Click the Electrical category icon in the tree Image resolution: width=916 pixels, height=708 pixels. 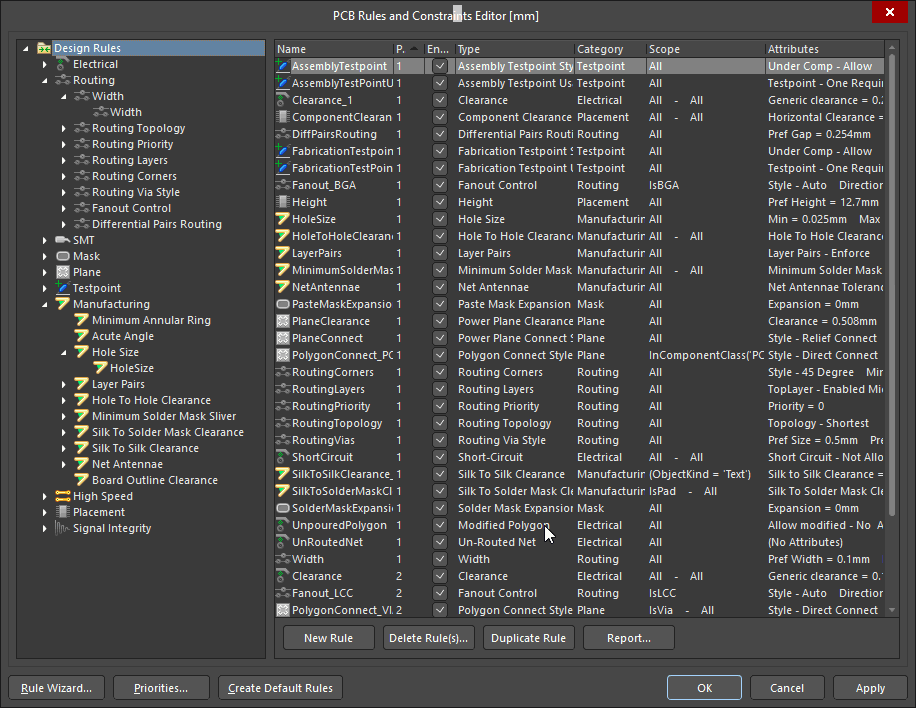coord(63,64)
